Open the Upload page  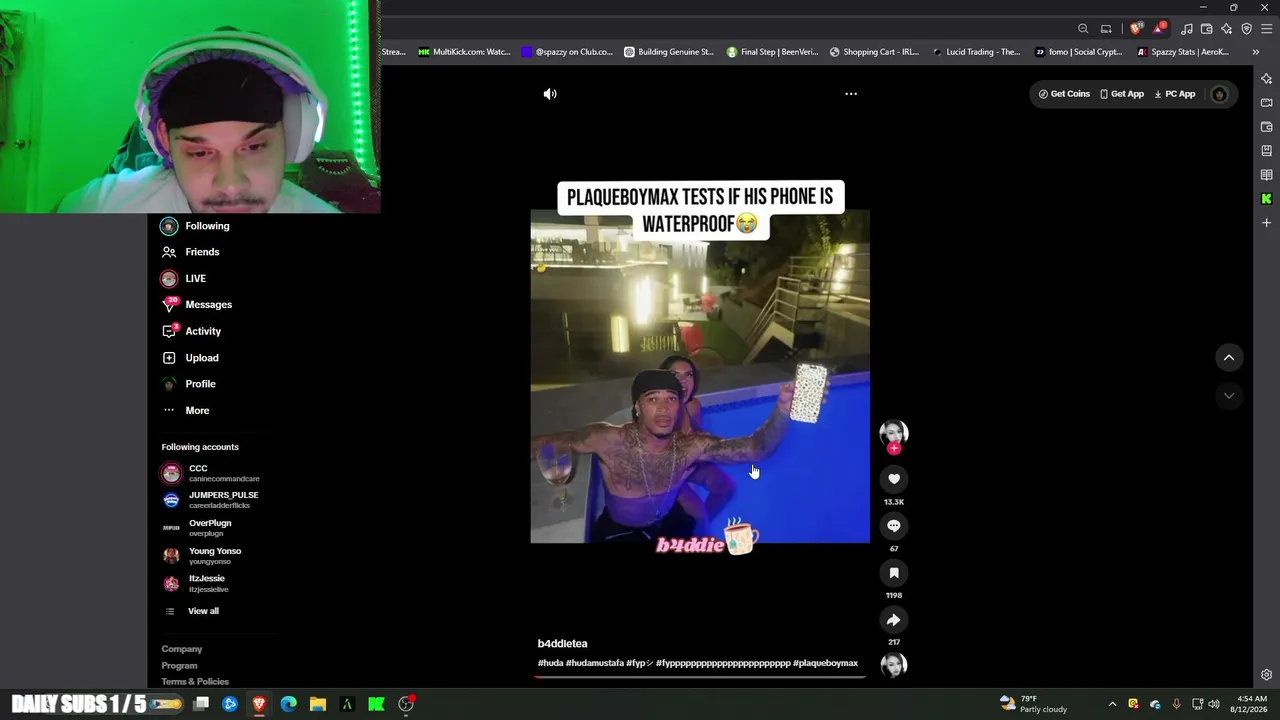190,358
